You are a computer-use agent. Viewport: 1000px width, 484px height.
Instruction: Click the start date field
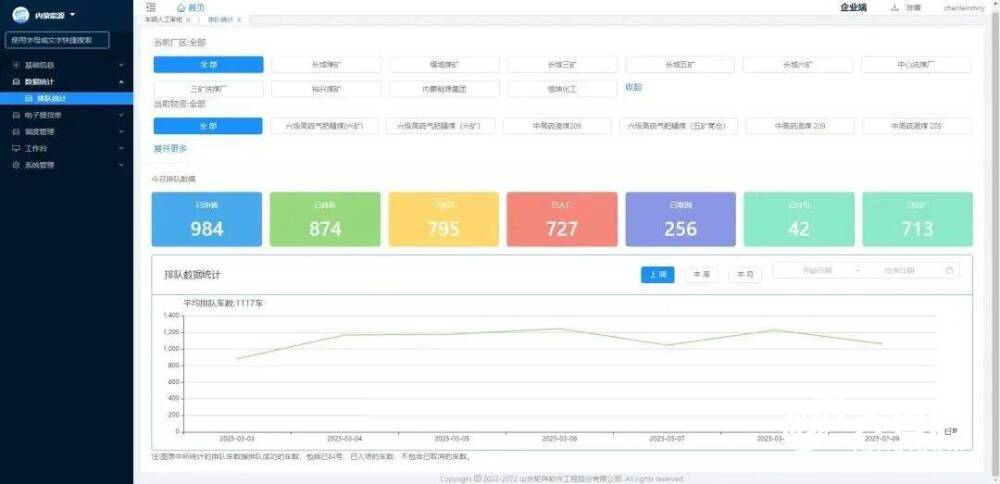(817, 270)
